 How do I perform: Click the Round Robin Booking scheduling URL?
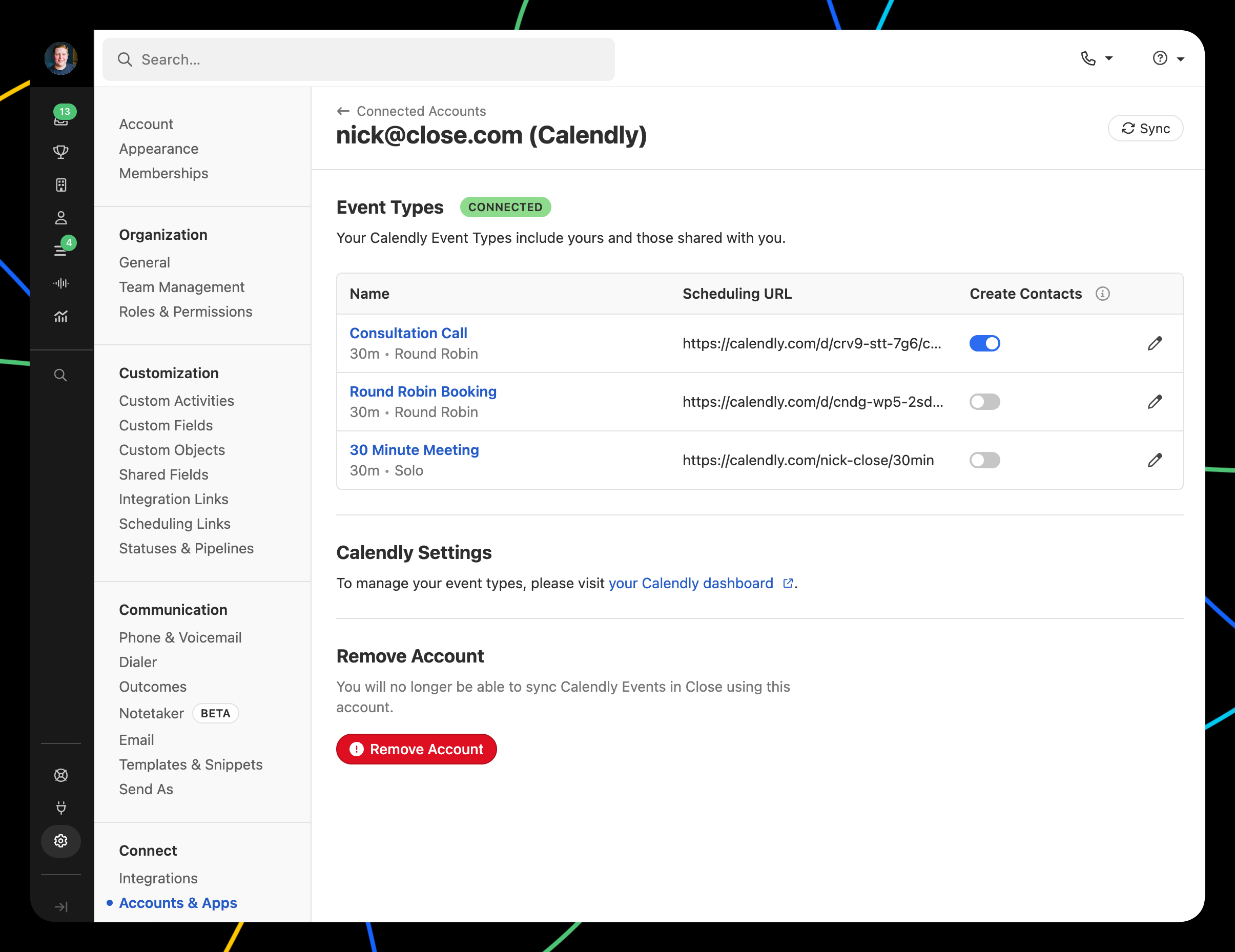coord(813,402)
